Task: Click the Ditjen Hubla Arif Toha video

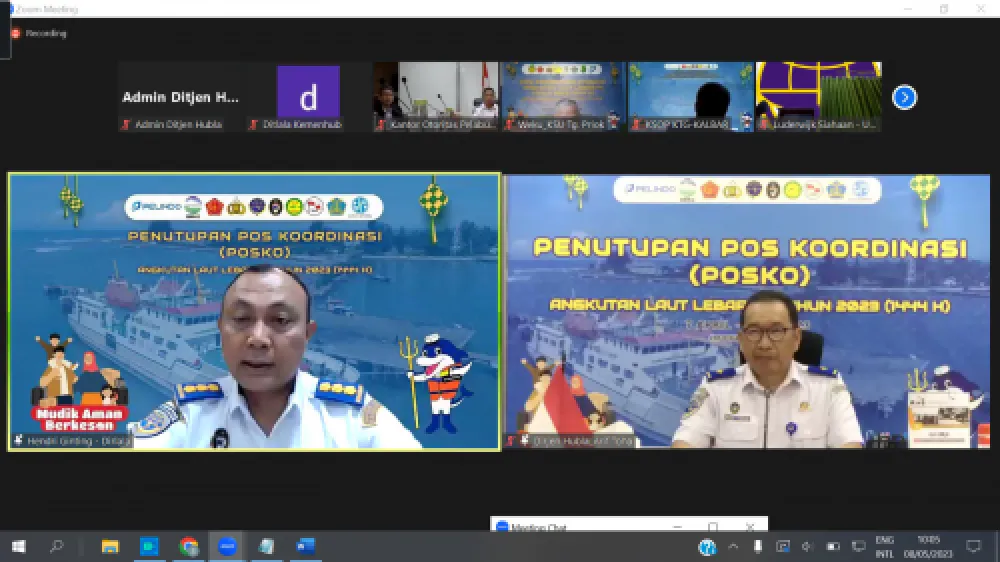Action: coord(747,311)
